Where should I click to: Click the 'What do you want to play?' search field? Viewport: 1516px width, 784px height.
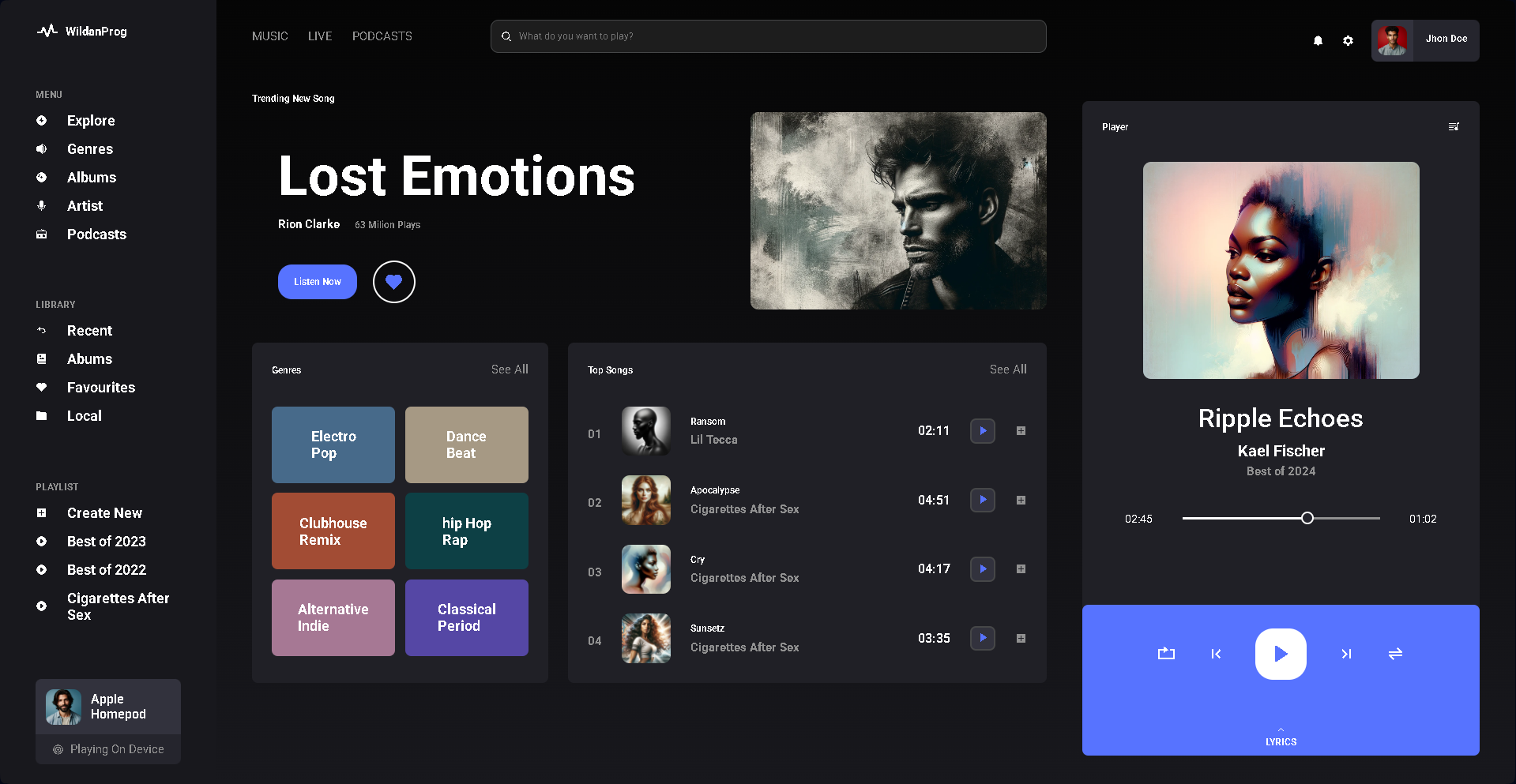coord(768,36)
